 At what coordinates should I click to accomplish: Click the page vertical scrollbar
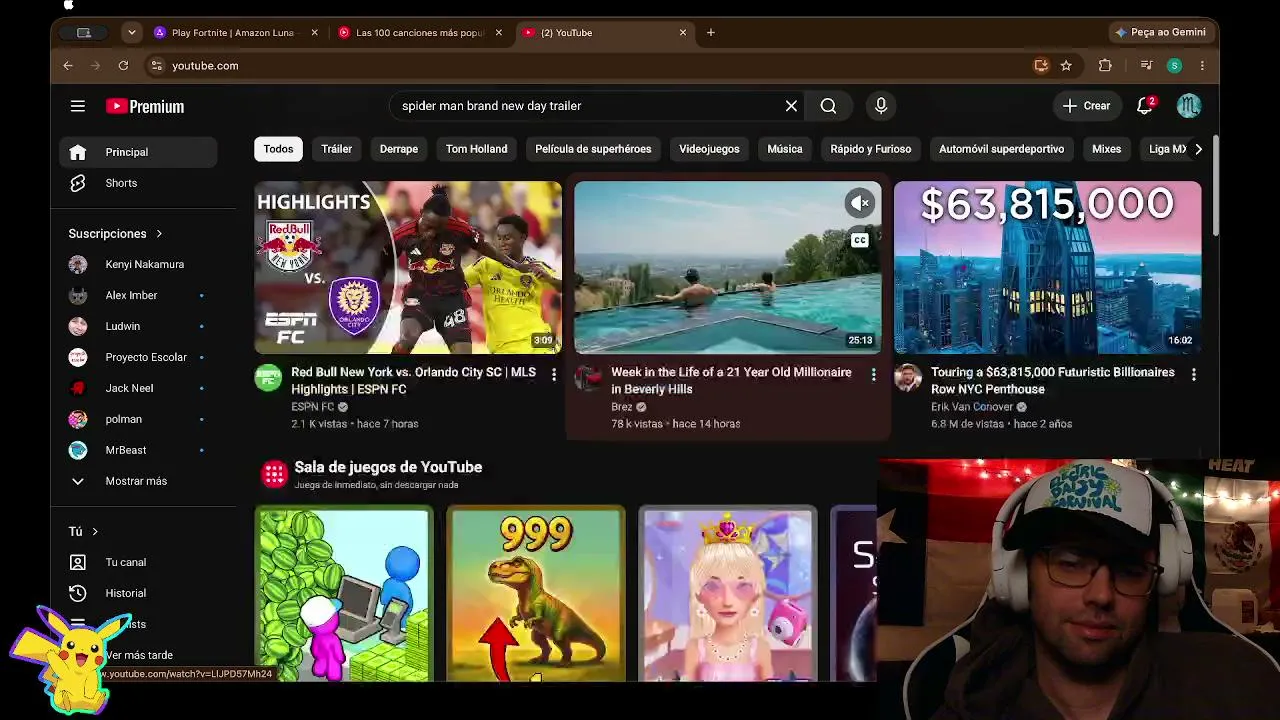1215,188
